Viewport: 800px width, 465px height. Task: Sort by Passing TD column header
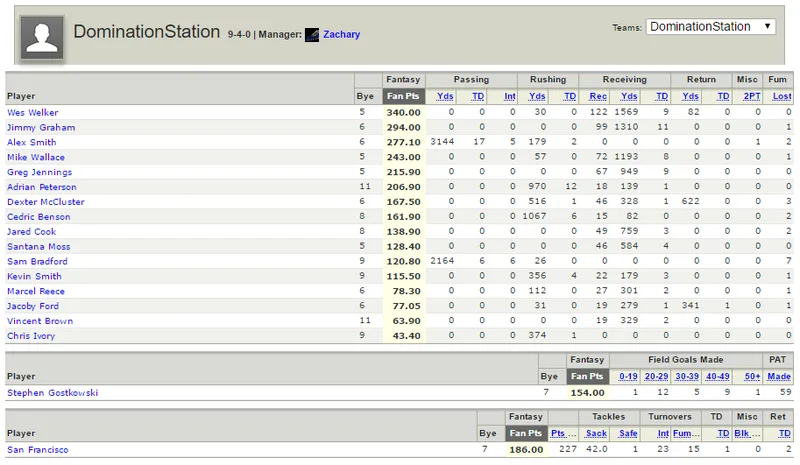point(478,96)
